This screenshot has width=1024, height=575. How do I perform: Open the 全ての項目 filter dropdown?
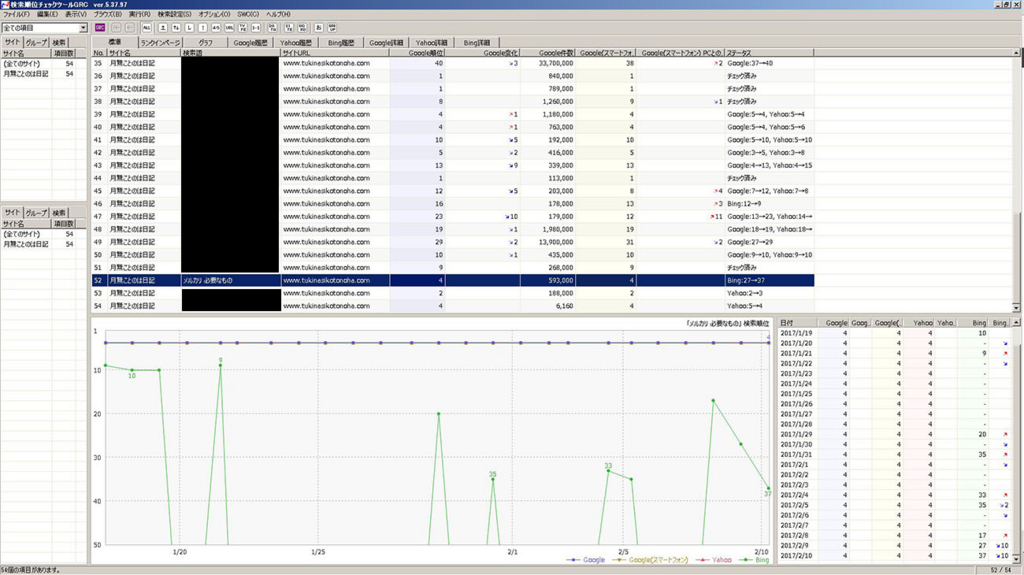click(83, 28)
